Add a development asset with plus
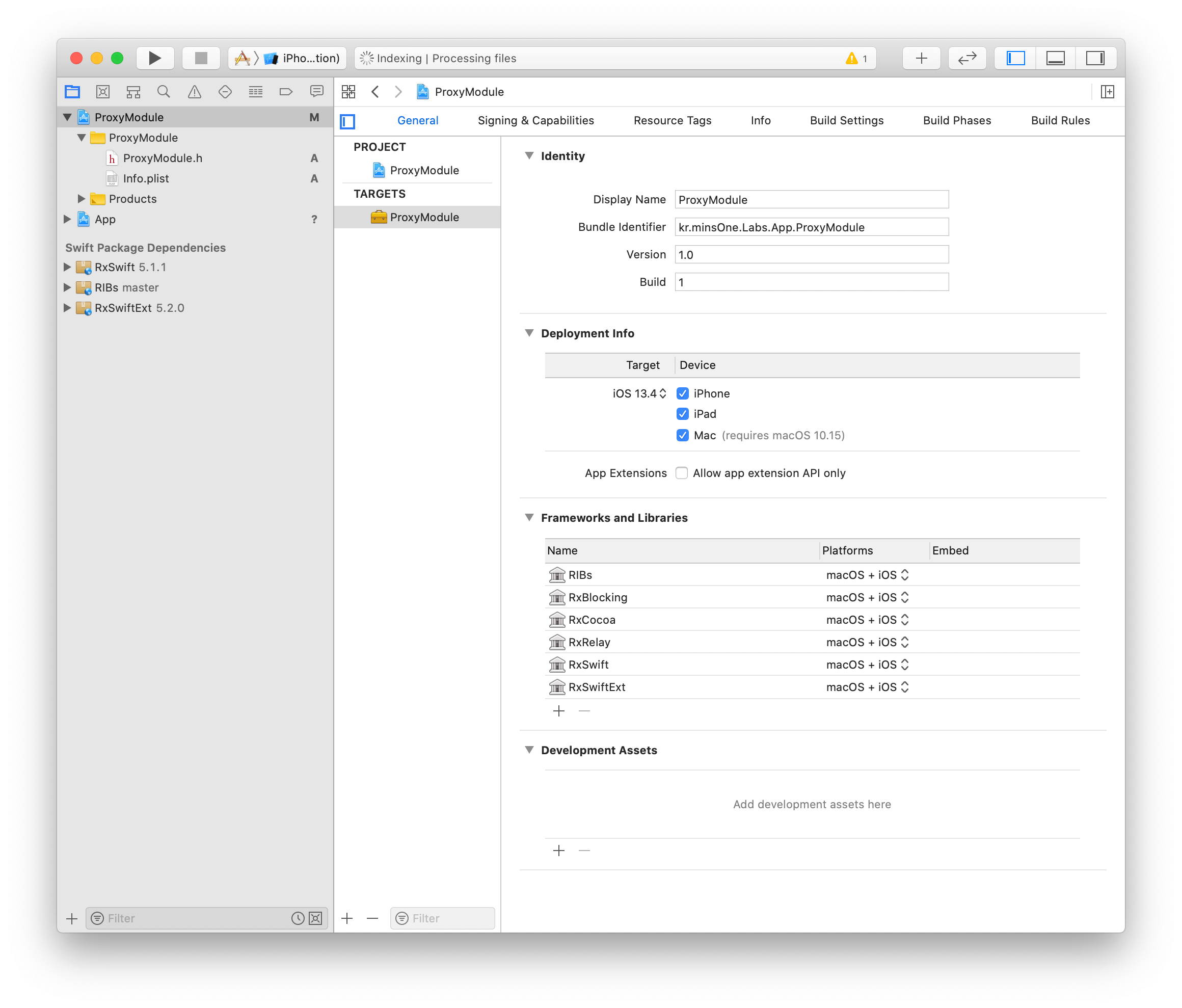This screenshot has width=1182, height=1008. (x=559, y=851)
